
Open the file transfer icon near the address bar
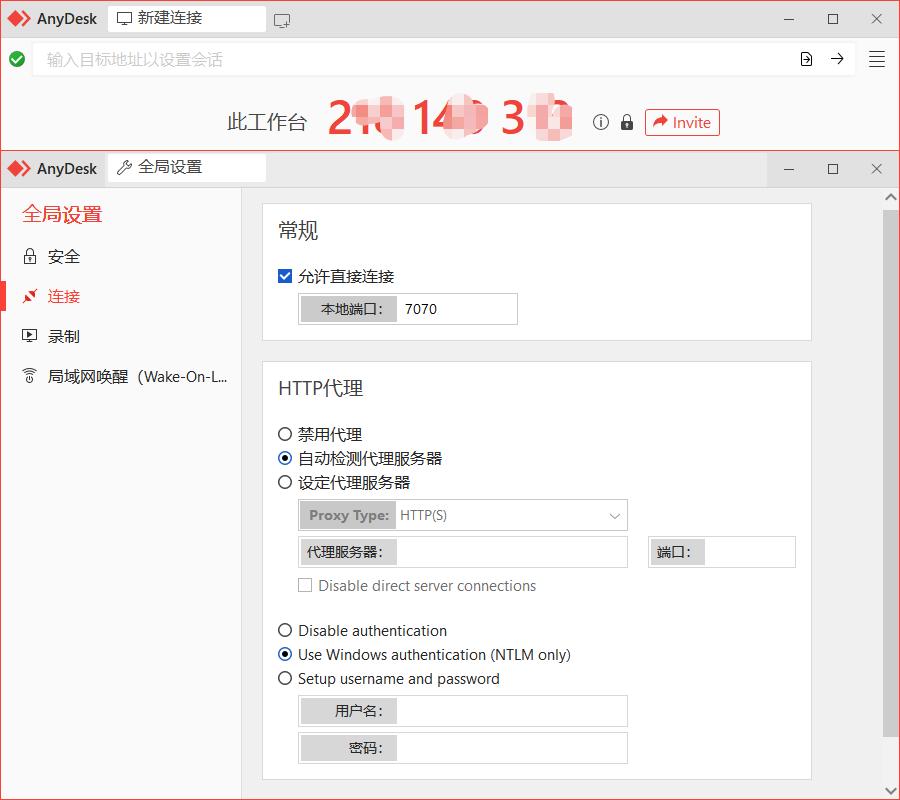(x=806, y=59)
